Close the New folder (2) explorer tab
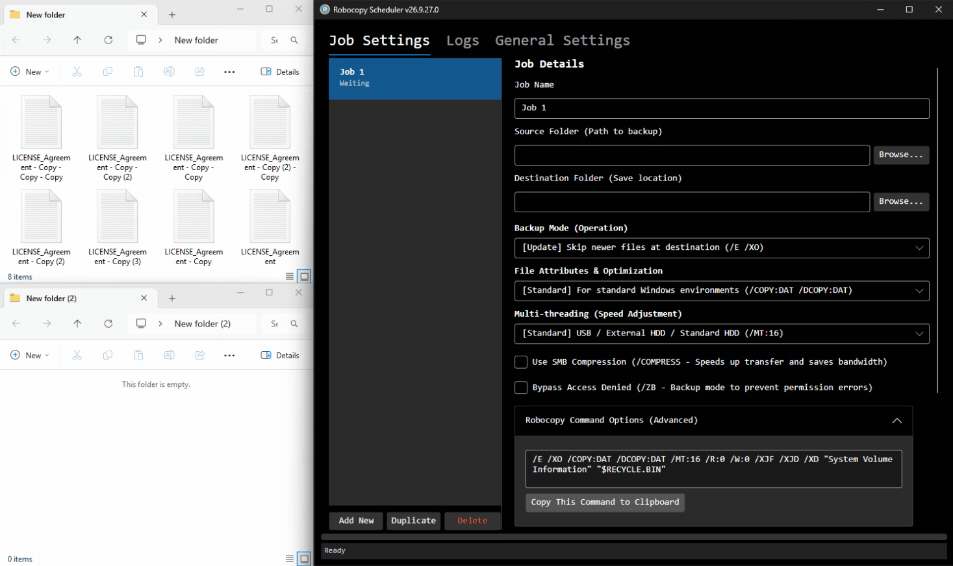 click(x=144, y=298)
